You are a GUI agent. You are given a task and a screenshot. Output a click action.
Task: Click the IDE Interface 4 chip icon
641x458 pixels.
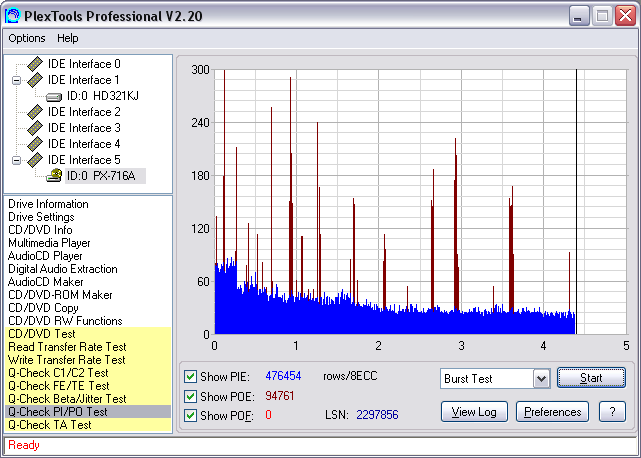click(35, 144)
